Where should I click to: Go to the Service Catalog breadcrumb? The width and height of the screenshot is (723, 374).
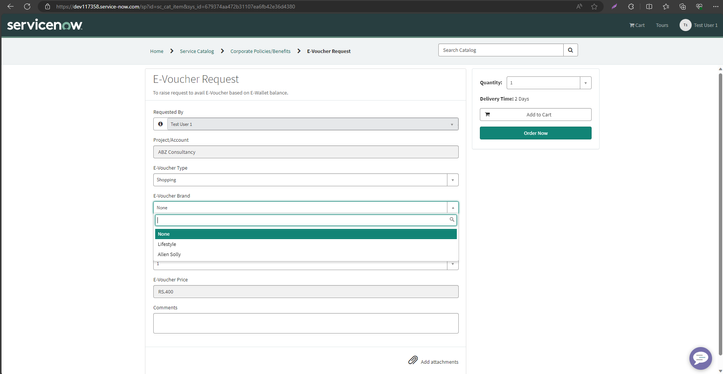(x=197, y=51)
